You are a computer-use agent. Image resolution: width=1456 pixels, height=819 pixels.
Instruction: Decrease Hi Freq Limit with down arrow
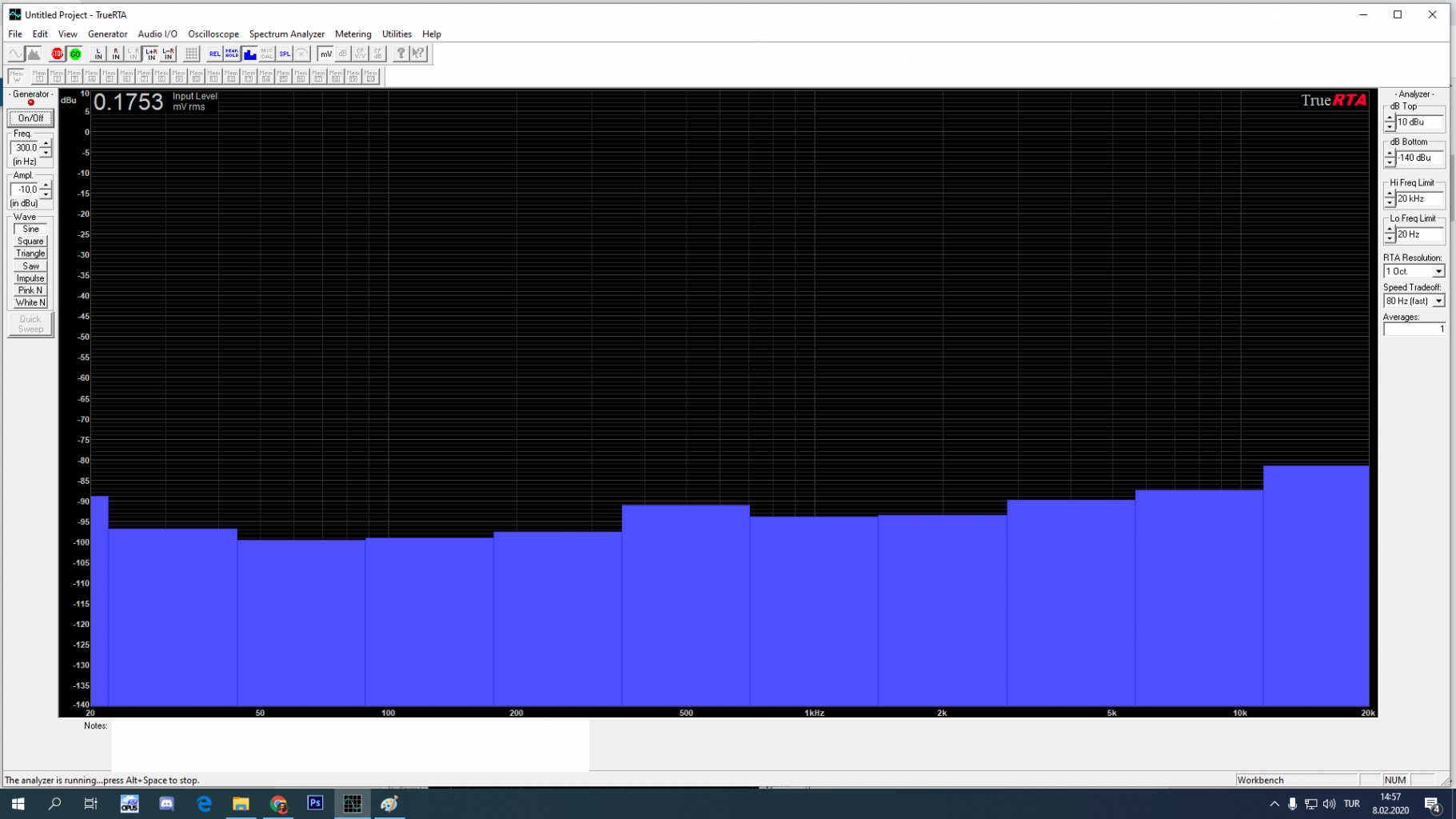click(1390, 203)
